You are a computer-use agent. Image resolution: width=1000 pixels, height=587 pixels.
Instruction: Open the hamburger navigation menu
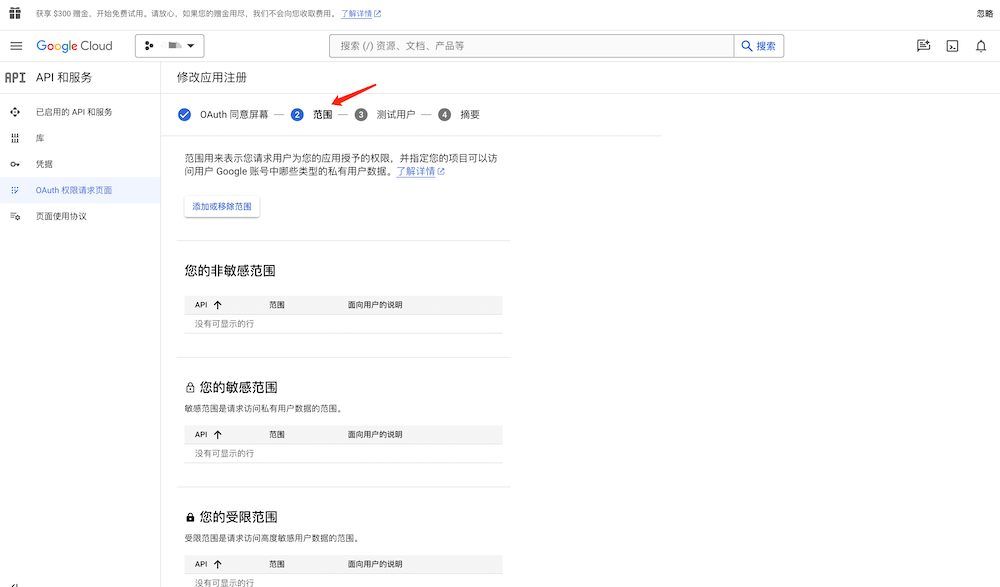tap(16, 46)
